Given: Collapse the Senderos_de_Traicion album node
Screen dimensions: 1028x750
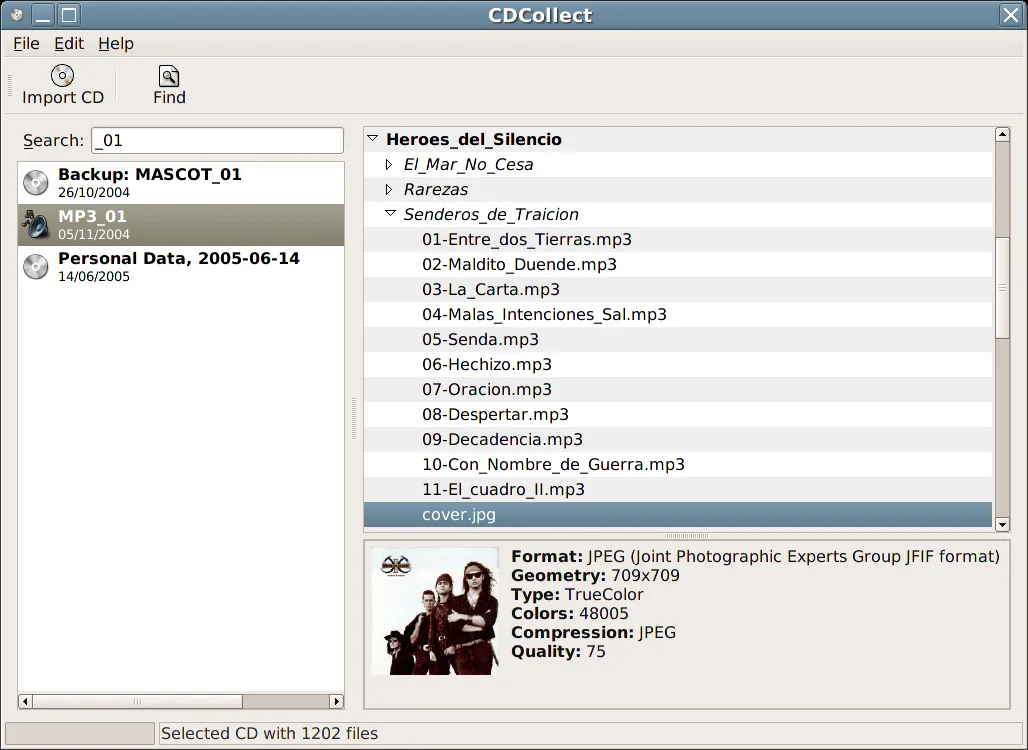Looking at the screenshot, I should 389,213.
